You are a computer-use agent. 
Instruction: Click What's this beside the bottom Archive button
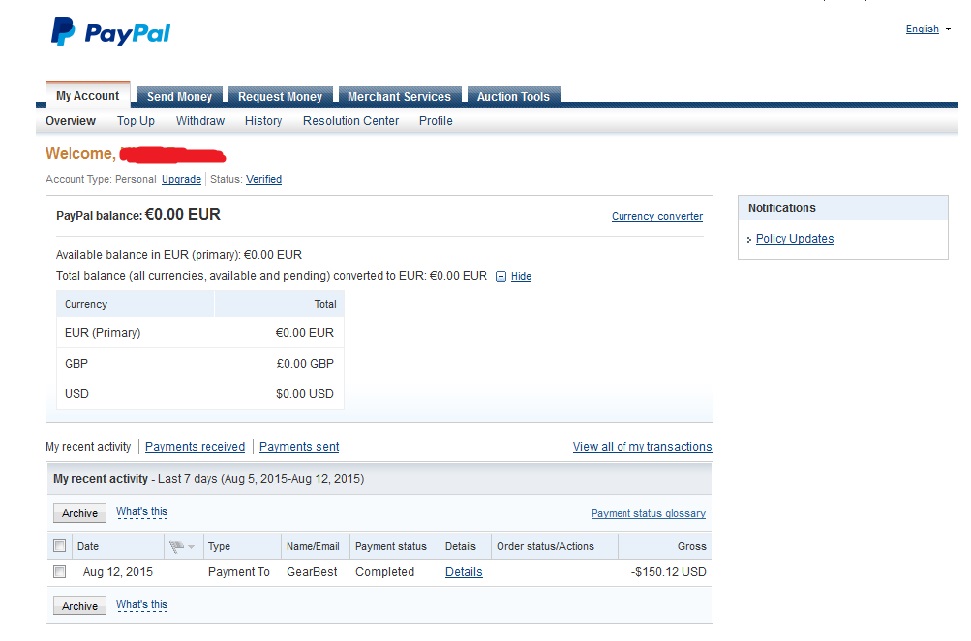141,604
